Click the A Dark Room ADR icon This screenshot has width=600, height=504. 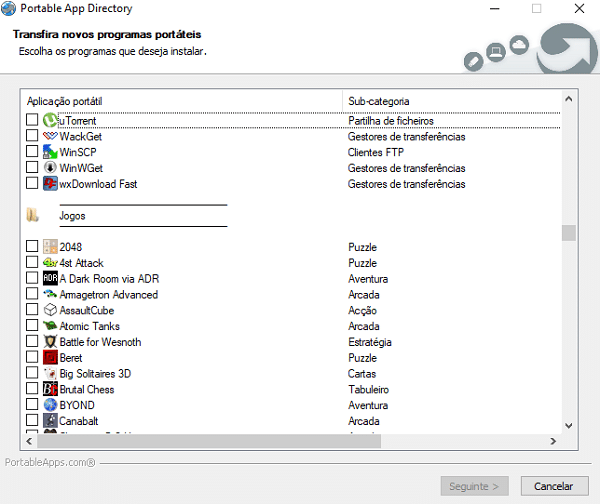pyautogui.click(x=50, y=278)
